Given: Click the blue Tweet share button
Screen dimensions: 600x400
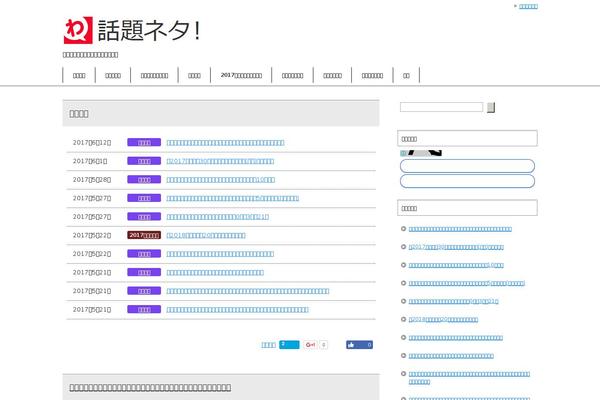Looking at the screenshot, I should 289,344.
